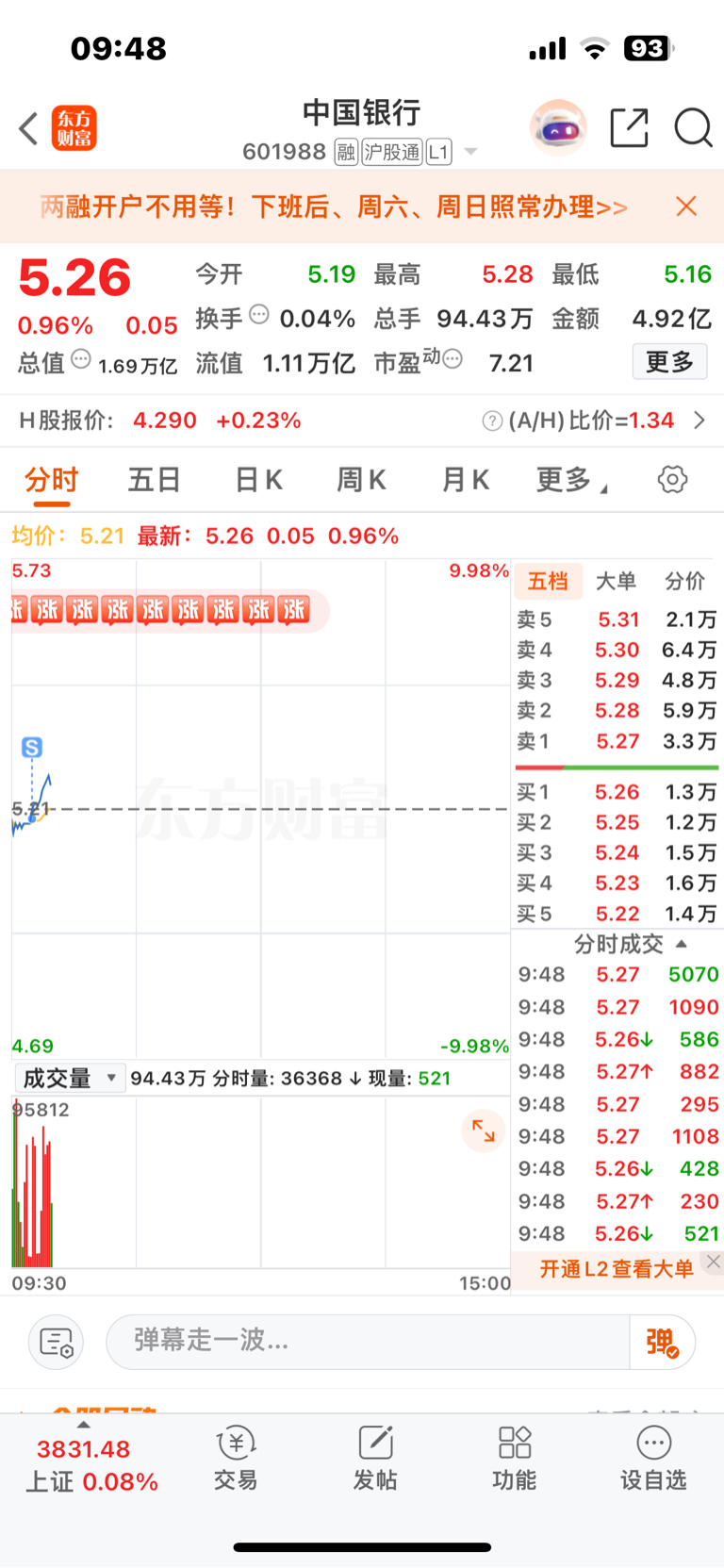Tap 买3 price 5.24 row
Viewport: 724px width, 1568px height.
(x=617, y=852)
